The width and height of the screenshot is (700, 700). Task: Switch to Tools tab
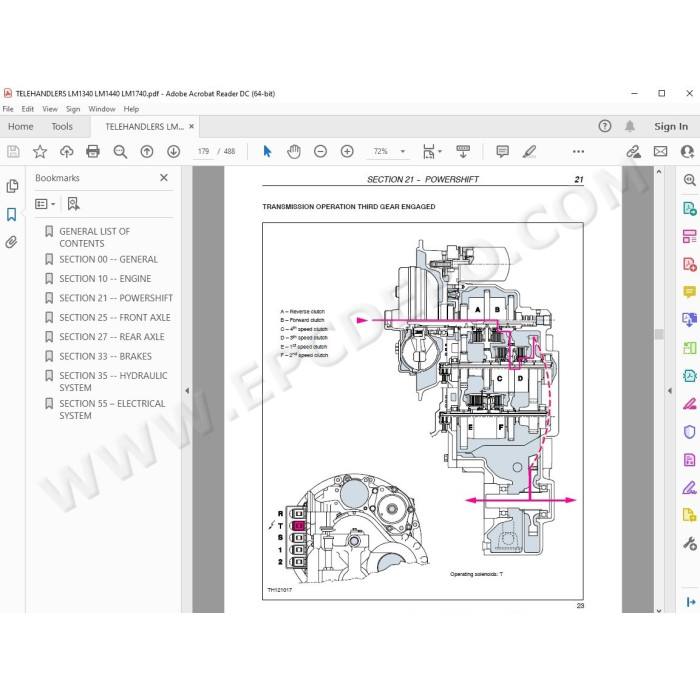(x=62, y=127)
